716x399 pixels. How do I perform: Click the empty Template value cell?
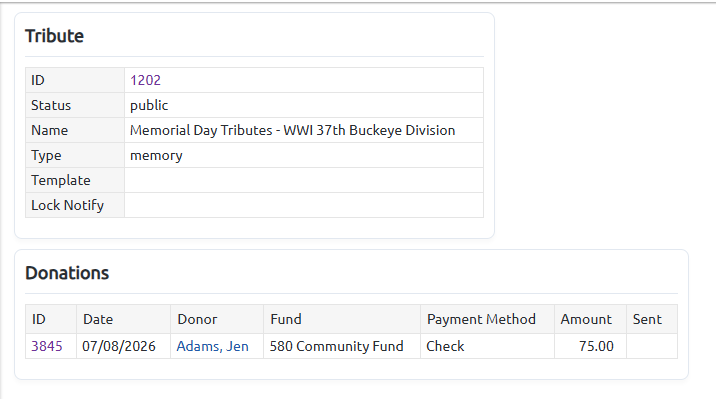304,180
